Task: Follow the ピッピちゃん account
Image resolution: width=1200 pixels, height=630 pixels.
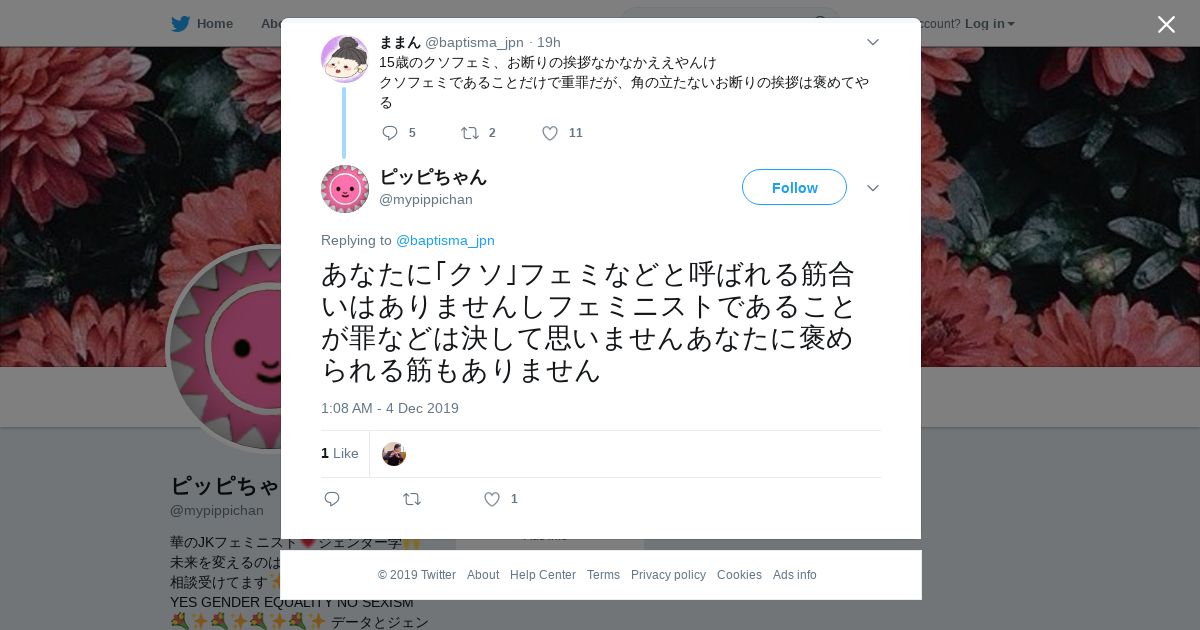Action: click(794, 187)
